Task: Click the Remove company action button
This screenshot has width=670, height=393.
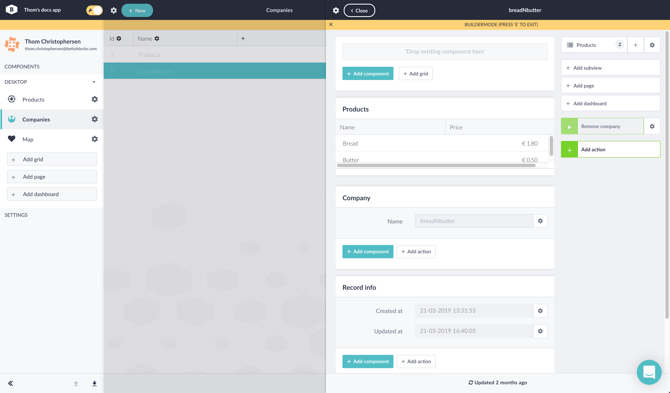Action: 602,126
